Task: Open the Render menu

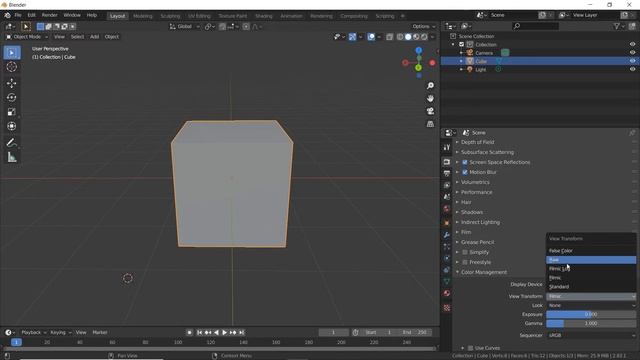Action: click(x=49, y=15)
